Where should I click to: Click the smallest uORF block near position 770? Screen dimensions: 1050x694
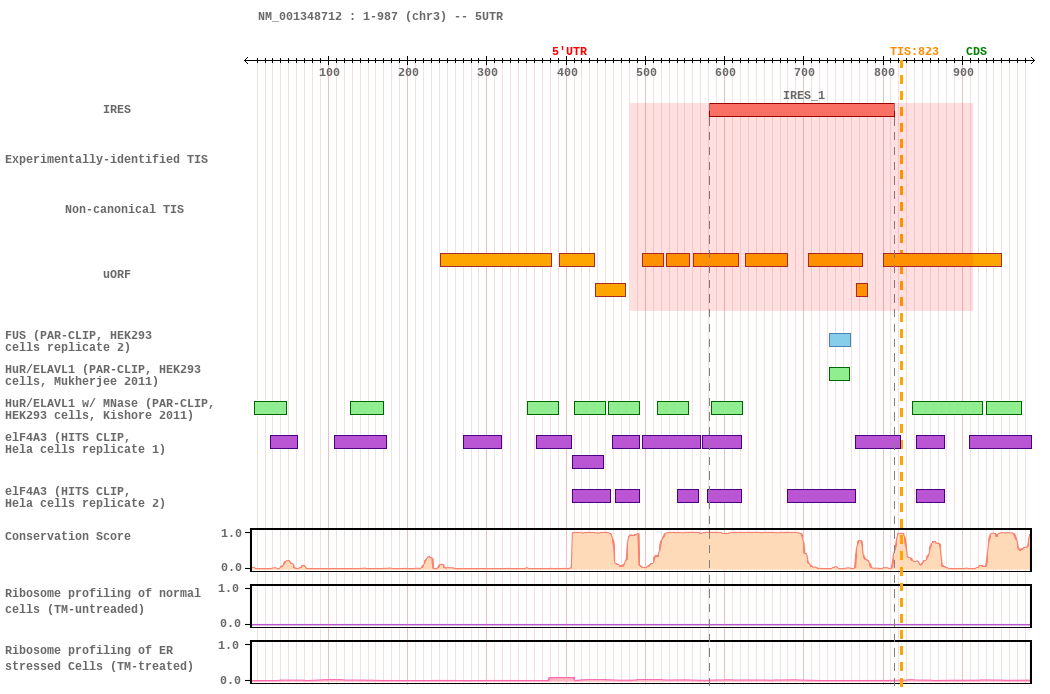pyautogui.click(x=861, y=290)
